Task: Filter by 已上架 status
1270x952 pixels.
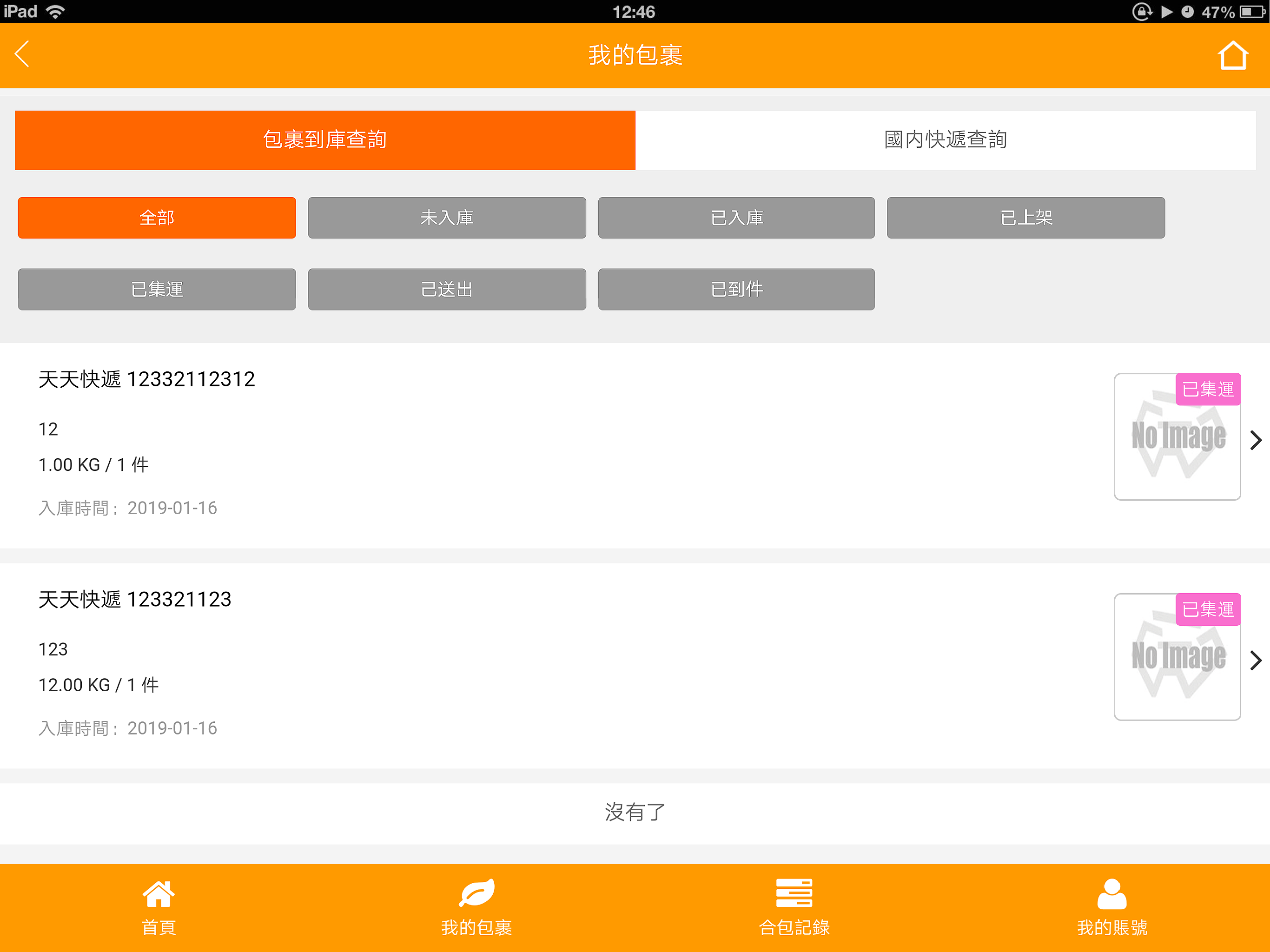Action: click(x=1026, y=218)
